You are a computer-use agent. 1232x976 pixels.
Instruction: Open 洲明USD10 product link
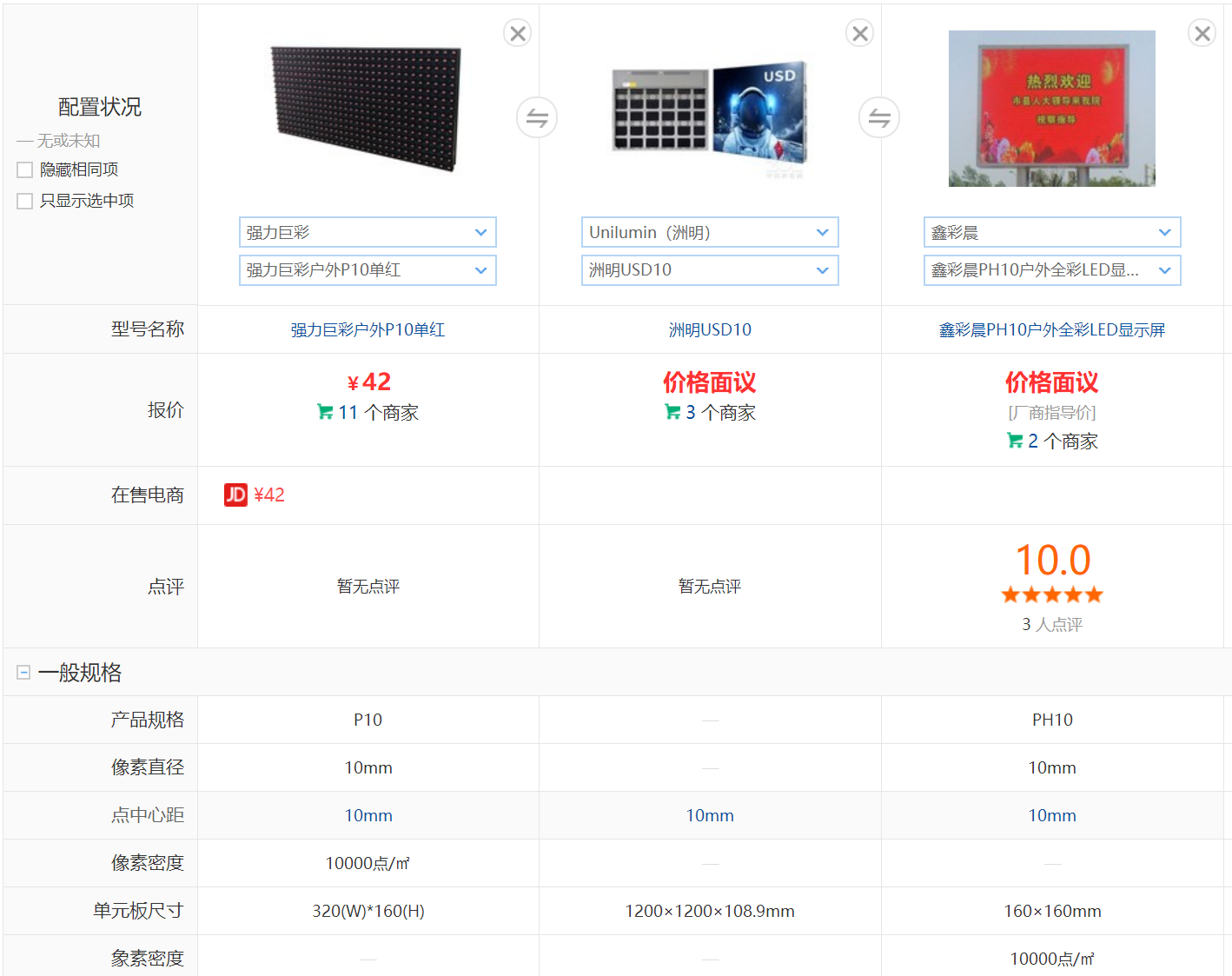tap(710, 330)
